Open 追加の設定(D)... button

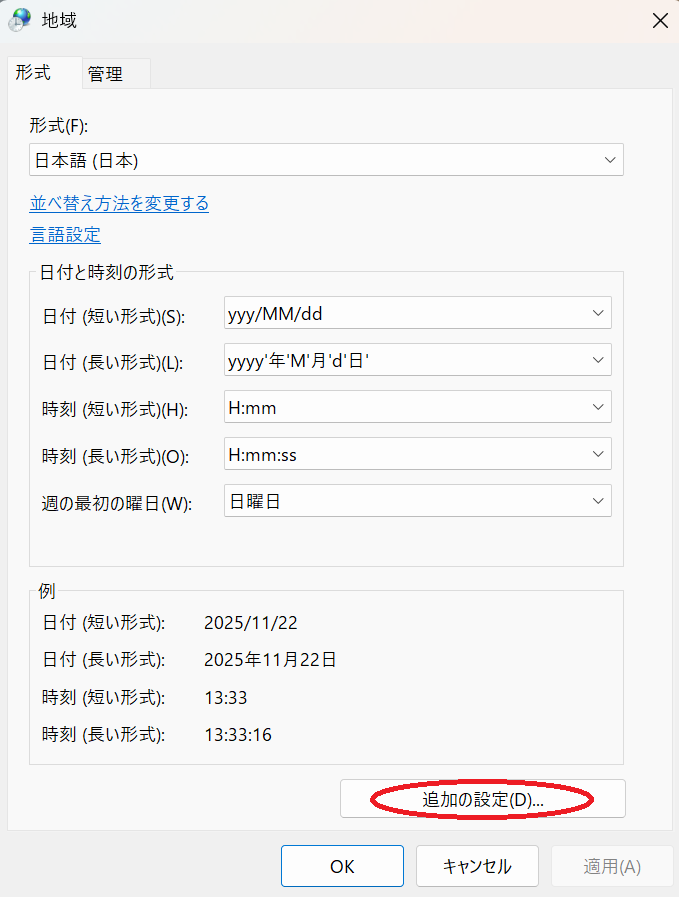[x=482, y=799]
